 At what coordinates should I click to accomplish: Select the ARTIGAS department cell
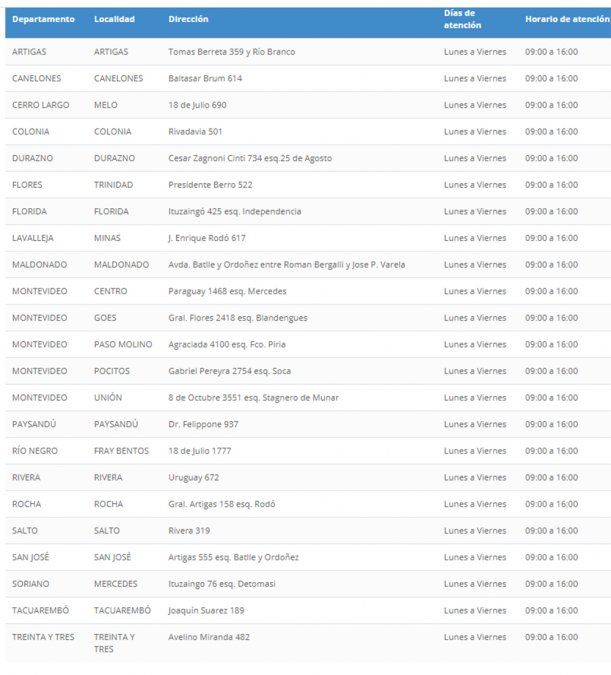pyautogui.click(x=29, y=51)
